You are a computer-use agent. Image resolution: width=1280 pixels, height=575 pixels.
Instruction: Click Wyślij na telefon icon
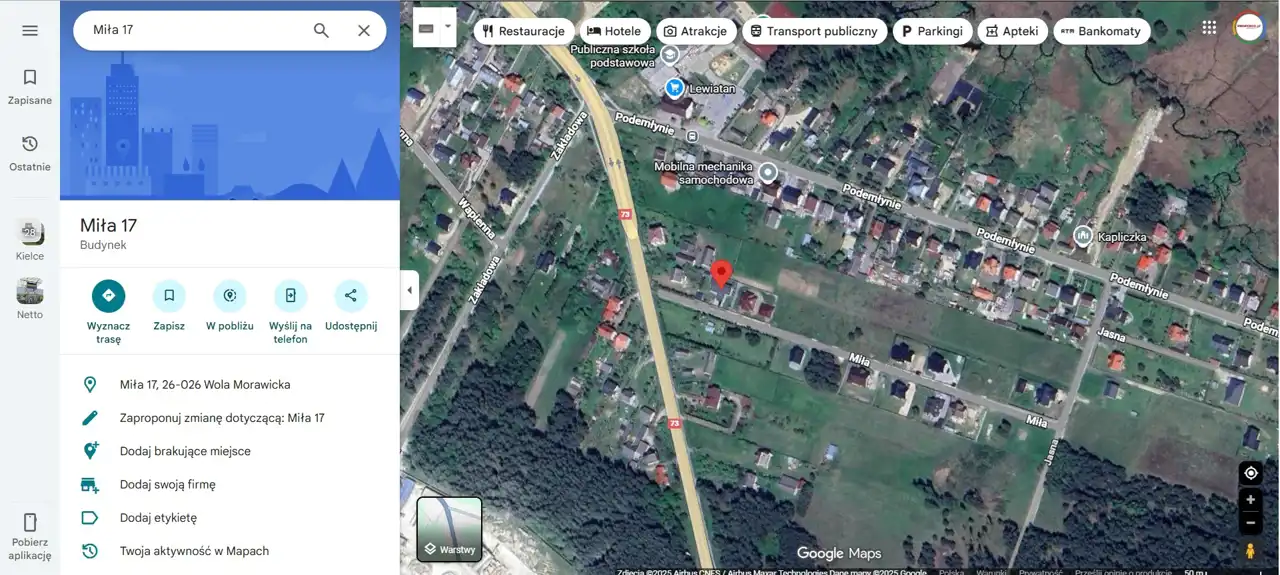pyautogui.click(x=290, y=296)
